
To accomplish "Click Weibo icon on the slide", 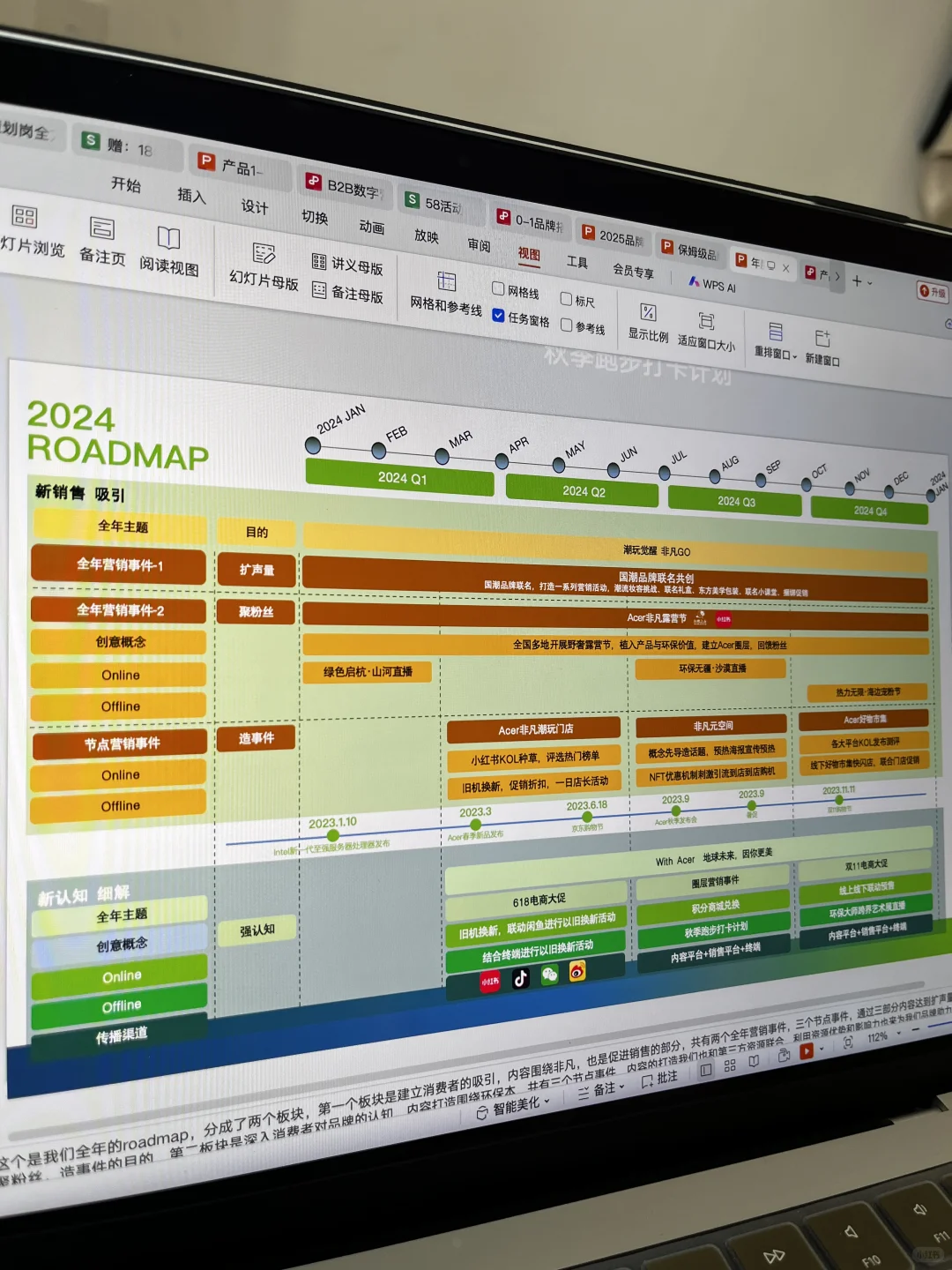I will click(x=577, y=970).
